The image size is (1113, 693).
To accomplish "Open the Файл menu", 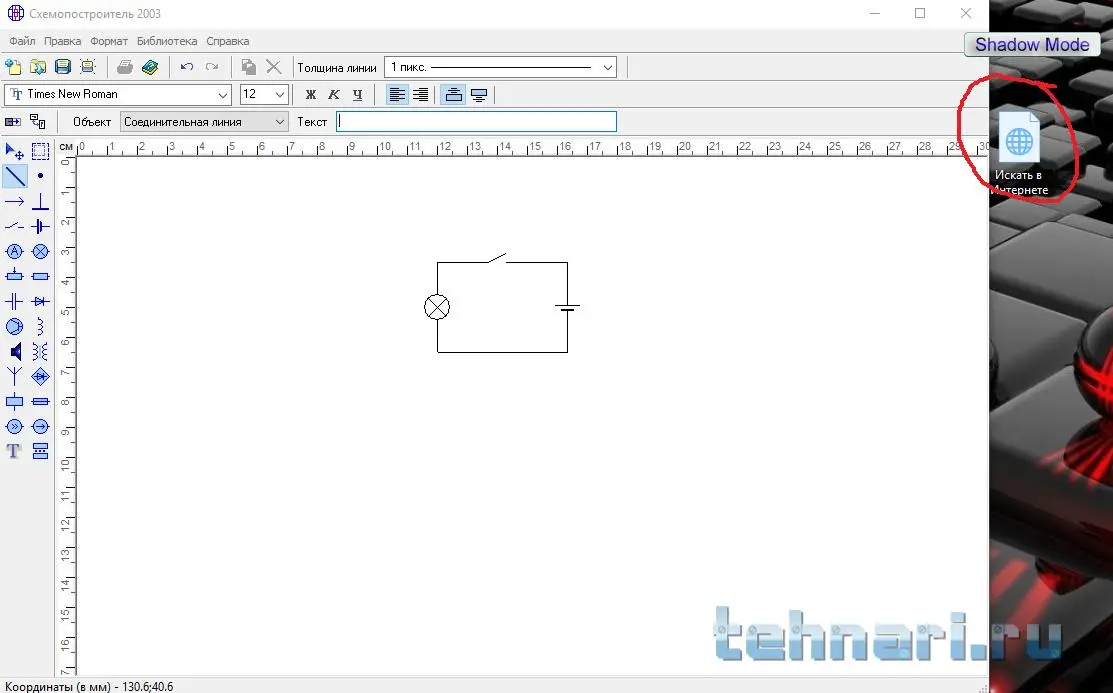I will pyautogui.click(x=23, y=41).
